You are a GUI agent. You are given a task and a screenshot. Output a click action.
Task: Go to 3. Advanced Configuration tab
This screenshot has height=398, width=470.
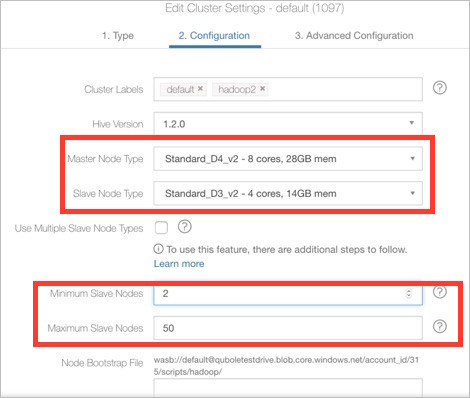[354, 36]
